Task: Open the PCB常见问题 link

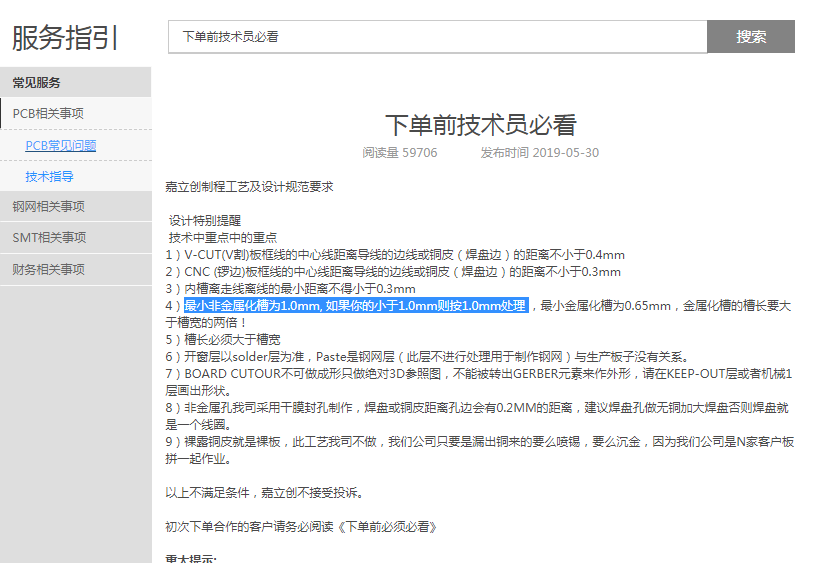Action: click(x=61, y=145)
